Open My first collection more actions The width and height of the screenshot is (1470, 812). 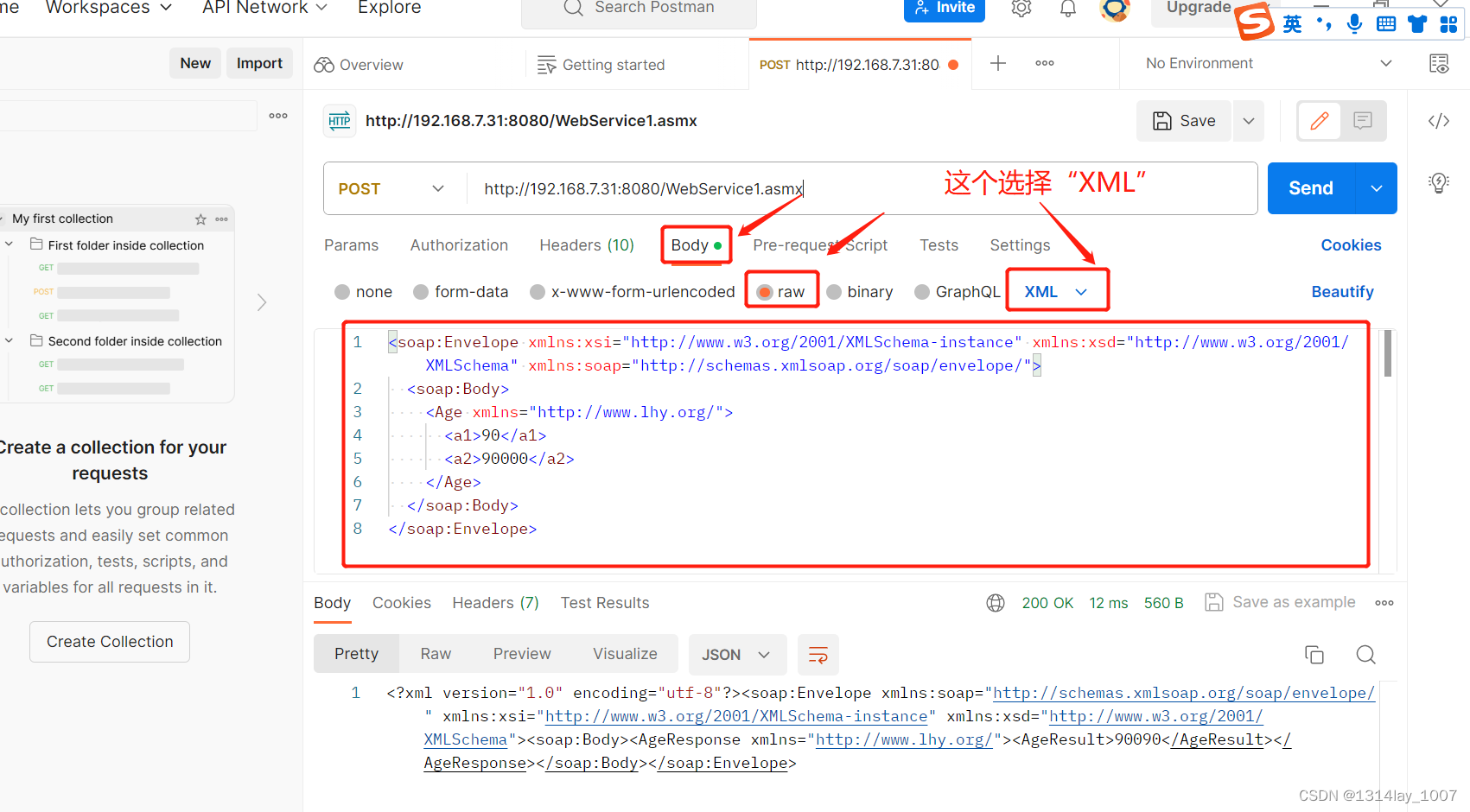(222, 219)
